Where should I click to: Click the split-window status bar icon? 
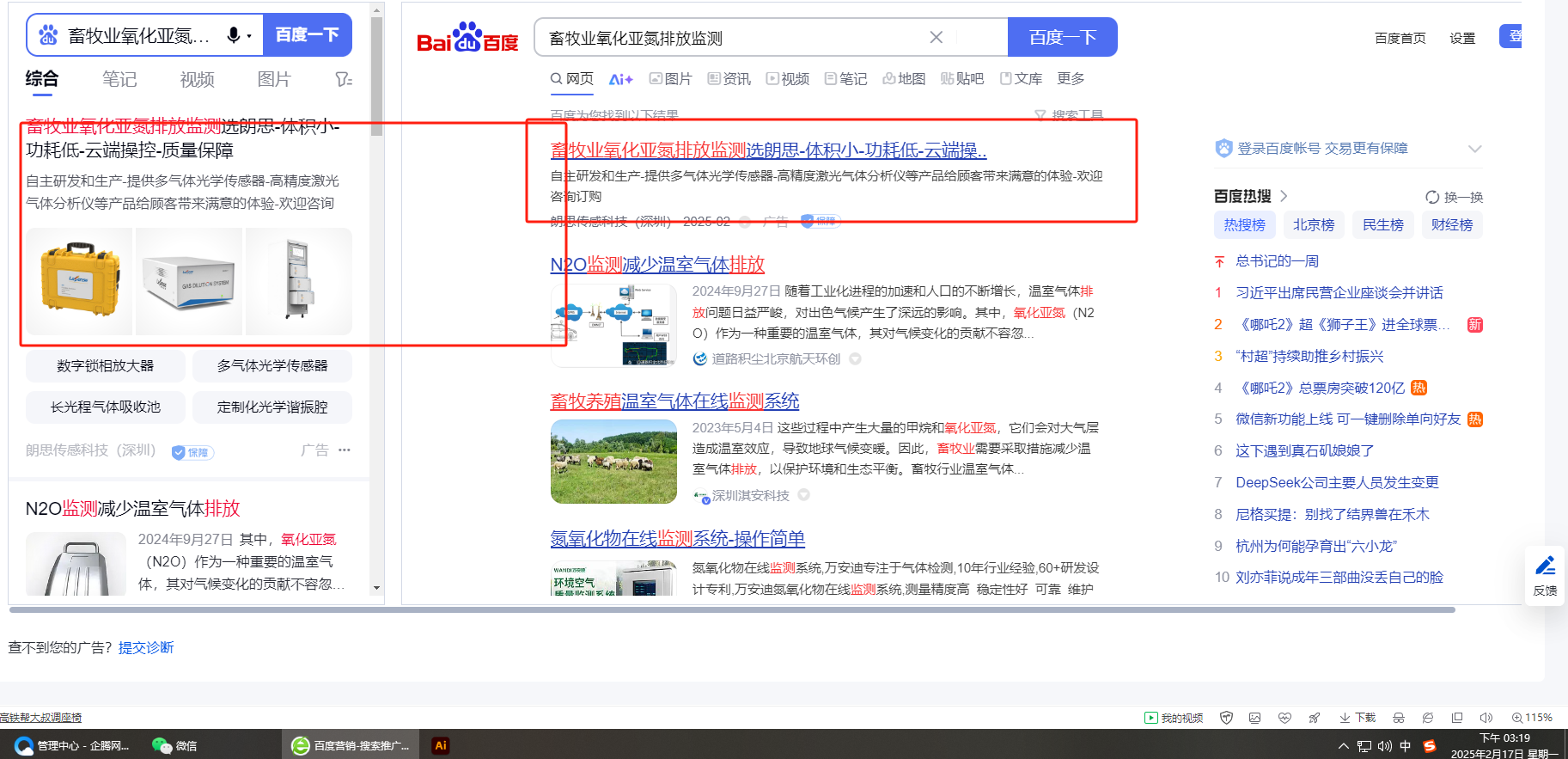coord(1457,718)
